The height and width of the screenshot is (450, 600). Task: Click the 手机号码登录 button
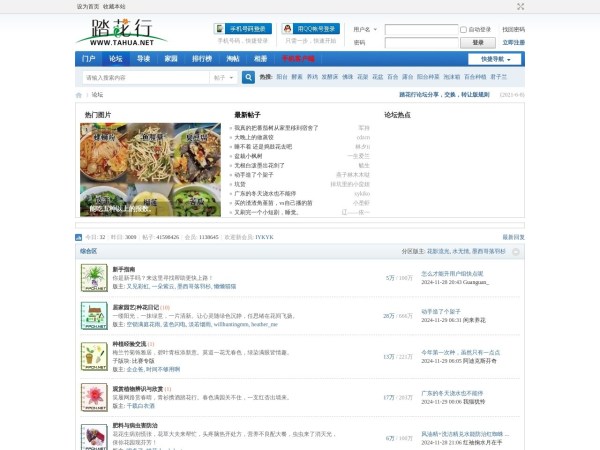pyautogui.click(x=242, y=29)
